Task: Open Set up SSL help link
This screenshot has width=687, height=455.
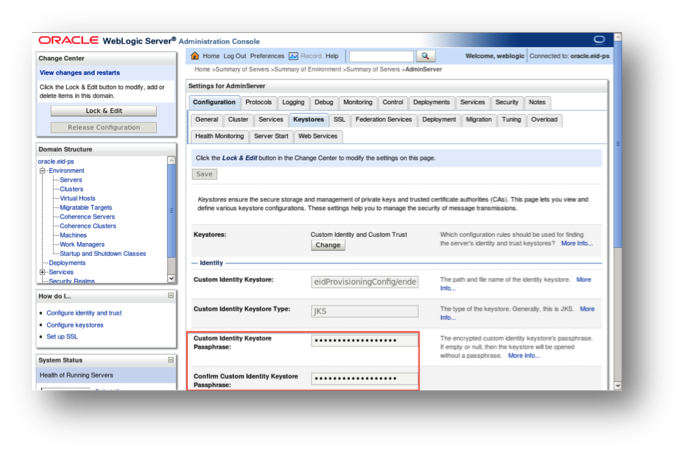Action: click(x=62, y=337)
